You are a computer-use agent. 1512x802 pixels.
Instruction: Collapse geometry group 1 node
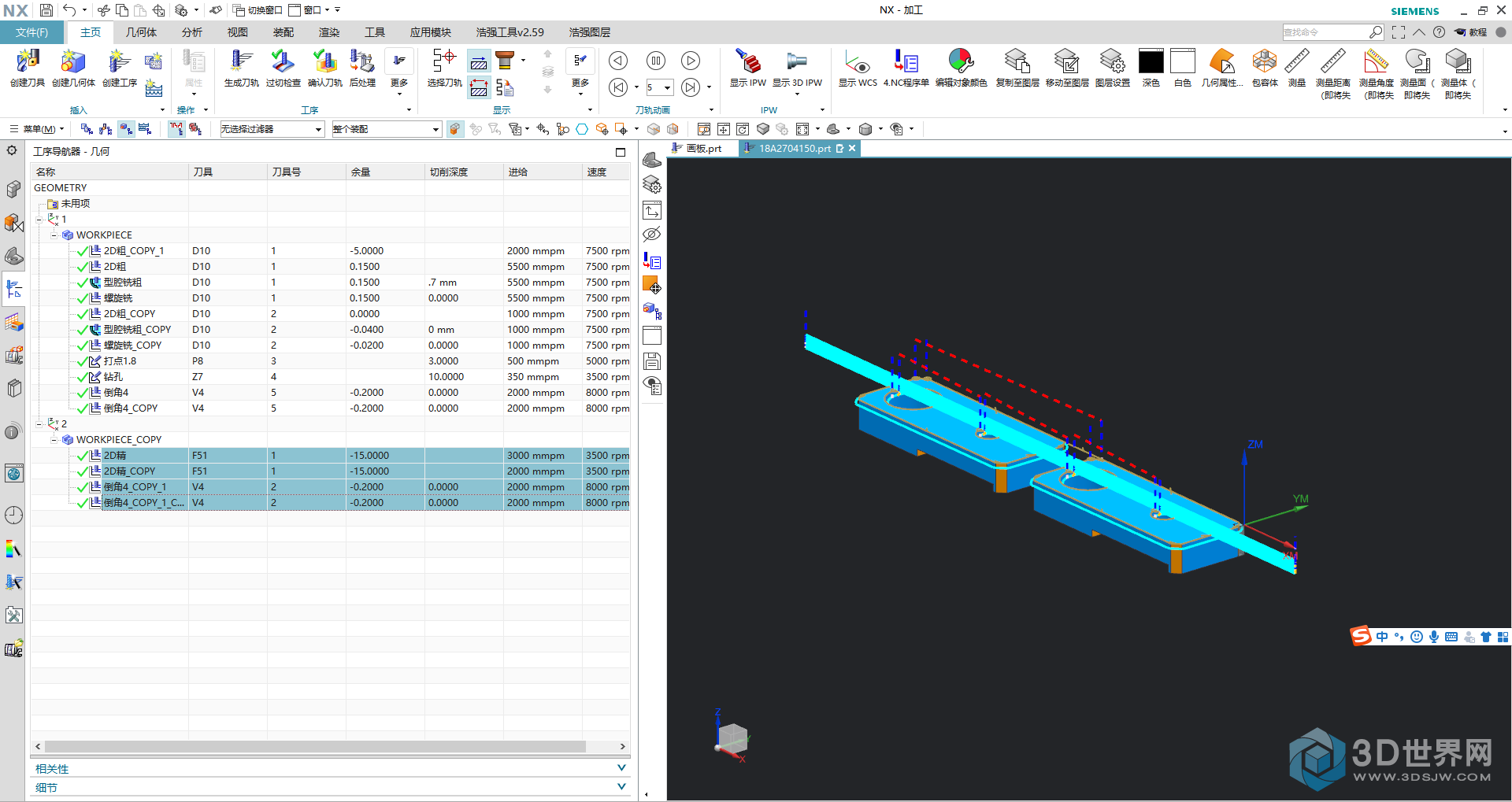(39, 220)
